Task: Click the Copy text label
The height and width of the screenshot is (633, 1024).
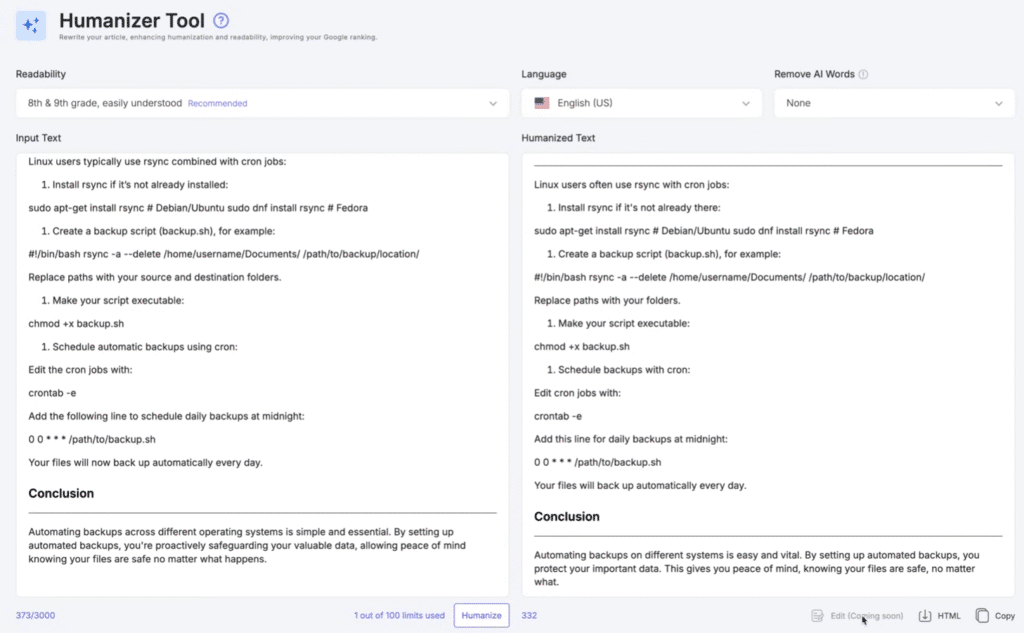Action: click(x=1004, y=615)
